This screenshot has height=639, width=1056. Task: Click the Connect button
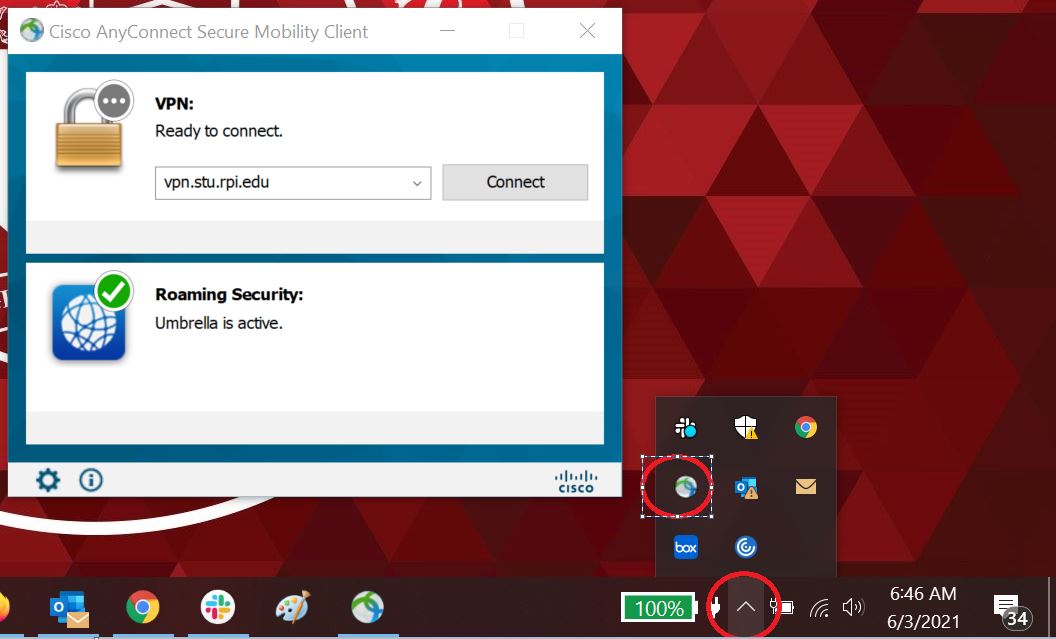(x=515, y=182)
